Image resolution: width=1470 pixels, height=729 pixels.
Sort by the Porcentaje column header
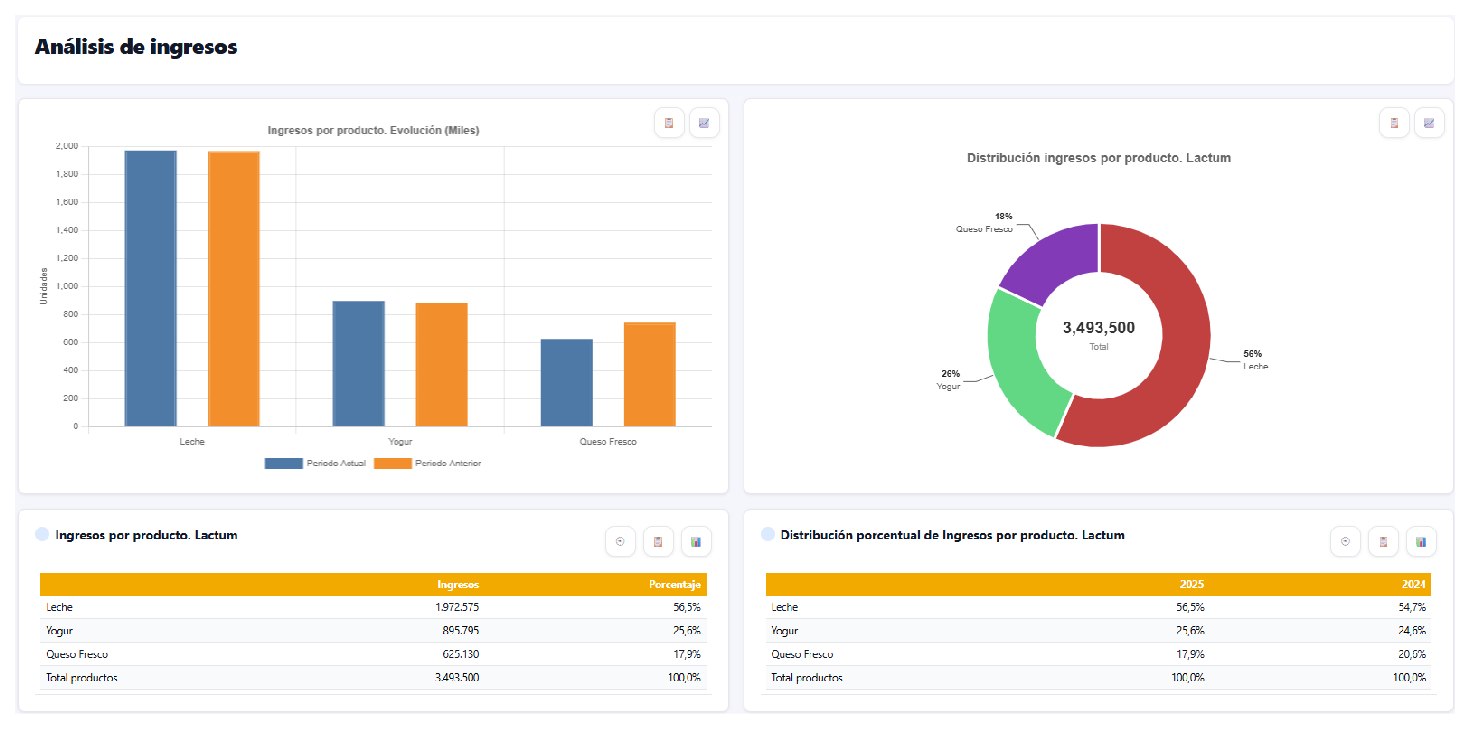[679, 585]
